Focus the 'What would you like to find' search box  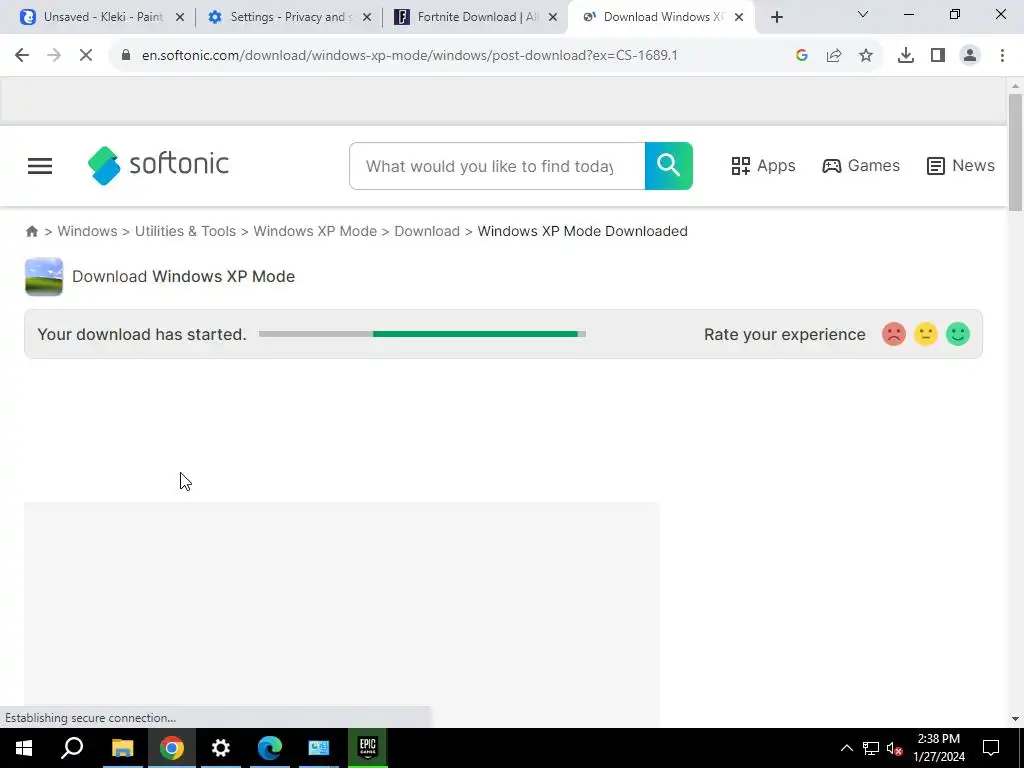[497, 166]
